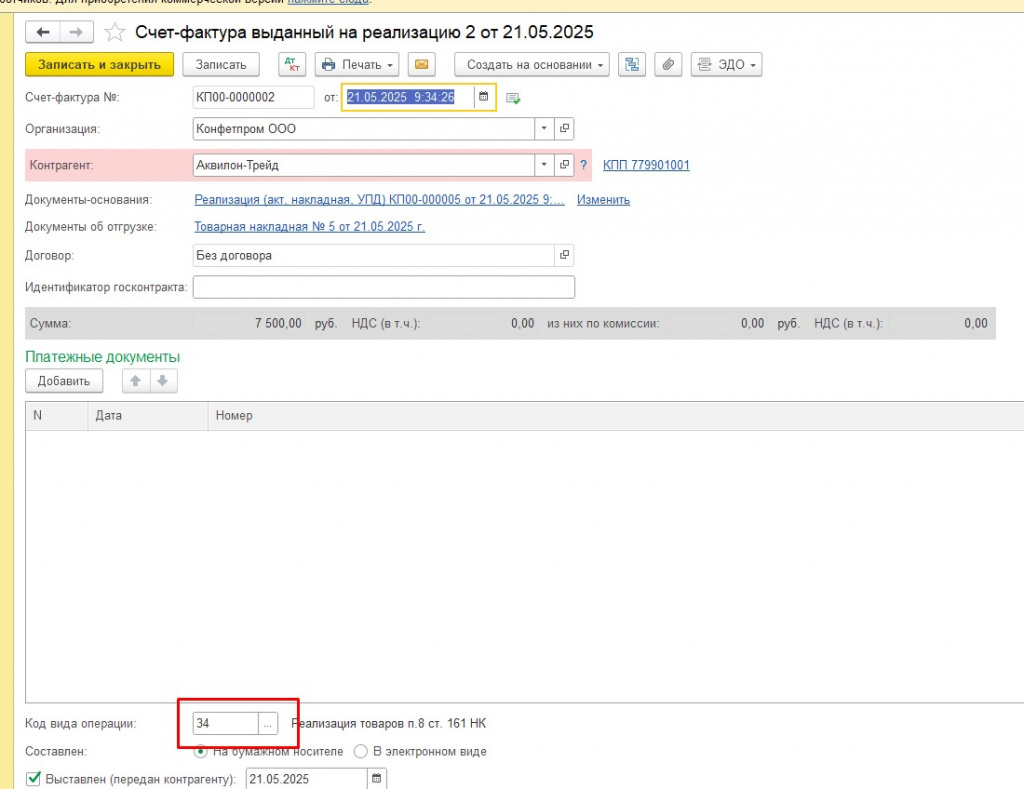Expand the Контрагент dropdown list
The width and height of the screenshot is (1024, 789).
(544, 165)
